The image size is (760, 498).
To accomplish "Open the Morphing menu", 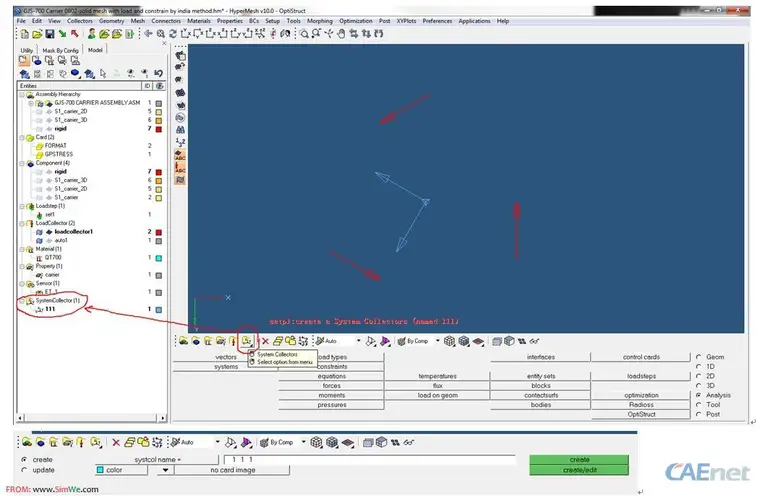I will 320,21.
